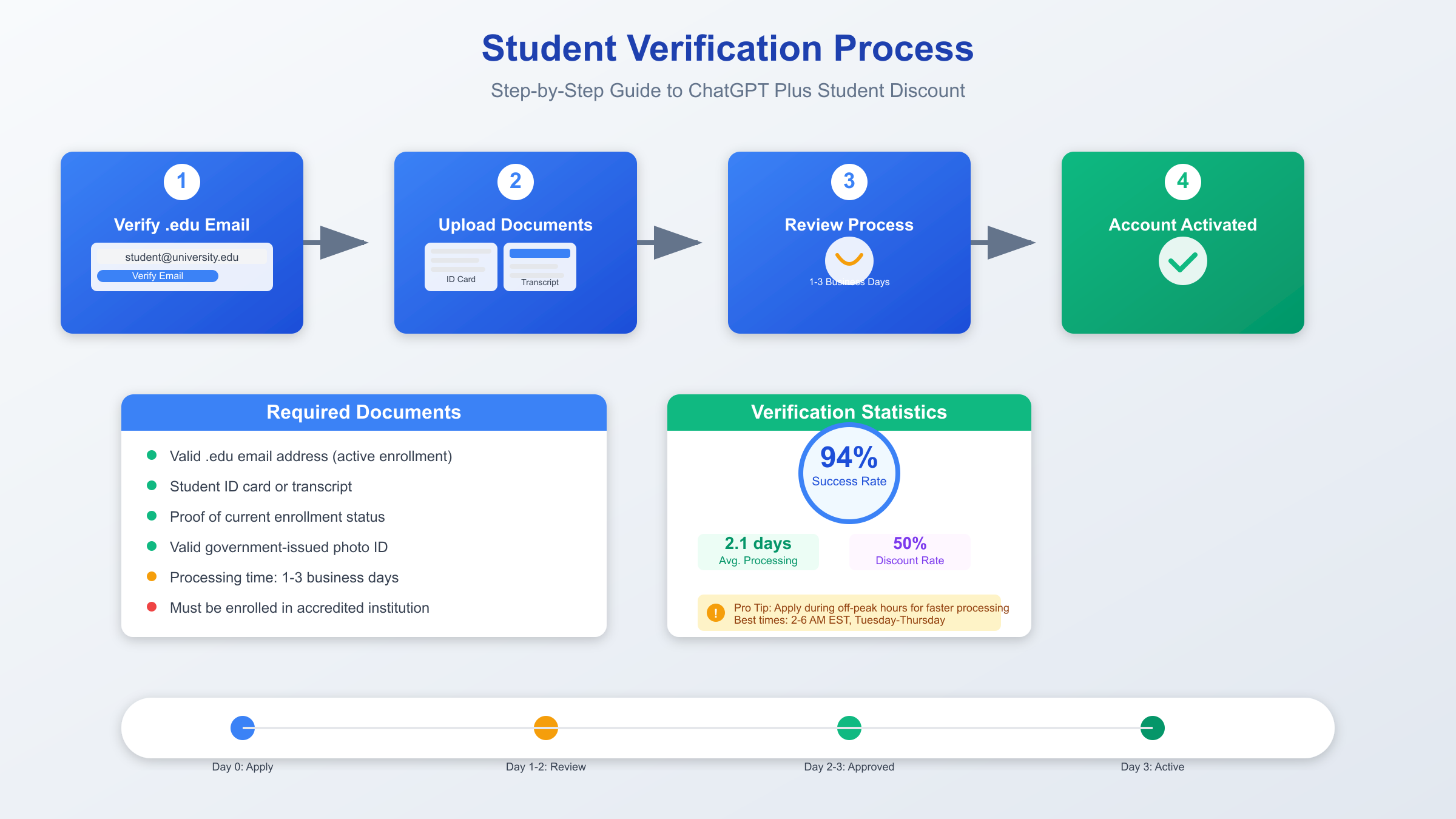This screenshot has width=1456, height=819.
Task: Click "Processing time: 1-3 business days" item
Action: coord(284,578)
